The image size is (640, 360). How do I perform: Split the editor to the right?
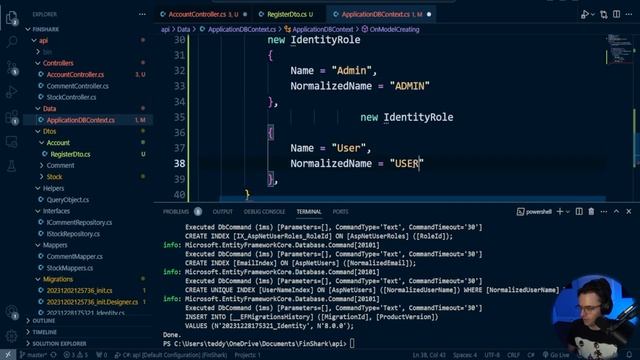click(616, 14)
